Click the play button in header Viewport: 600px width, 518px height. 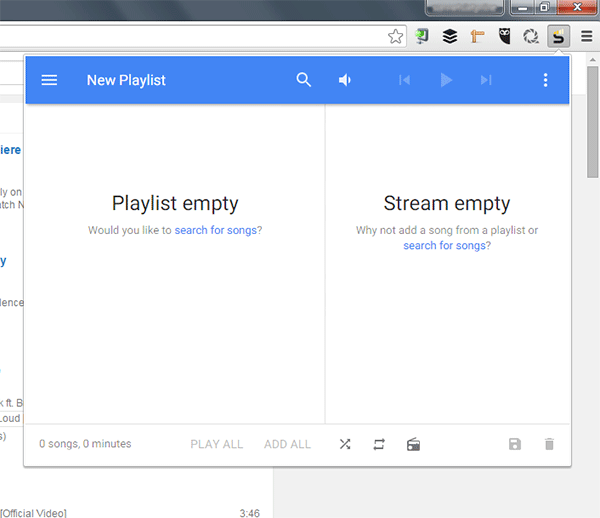coord(446,80)
